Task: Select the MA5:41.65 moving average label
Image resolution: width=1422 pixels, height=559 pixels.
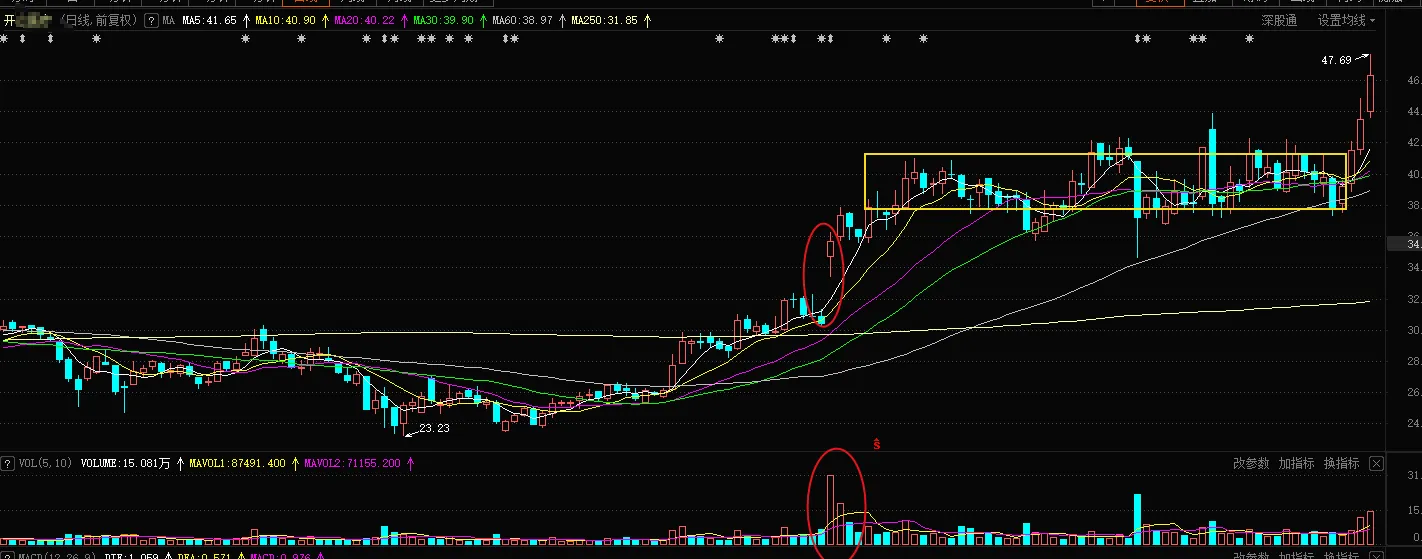Action: pos(208,20)
